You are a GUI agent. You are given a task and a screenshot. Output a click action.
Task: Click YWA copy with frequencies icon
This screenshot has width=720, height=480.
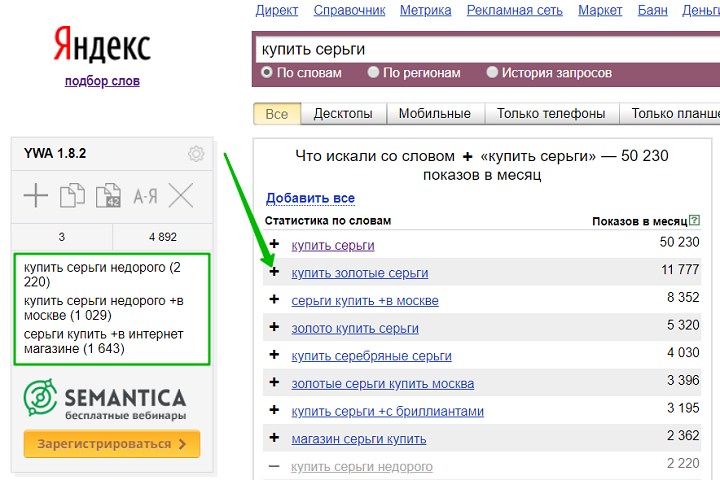108,195
